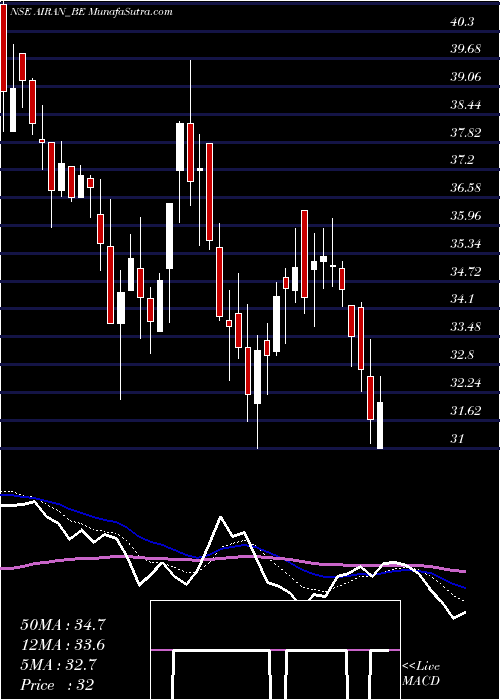
Task: Click the 39.68 price axis label
Action: [x=466, y=49]
